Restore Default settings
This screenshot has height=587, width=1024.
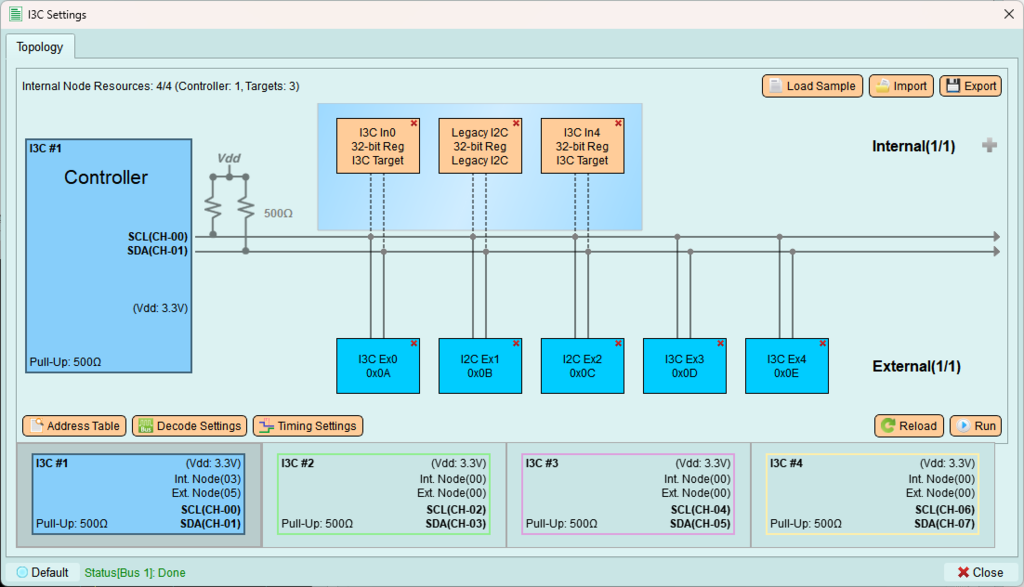(42, 573)
